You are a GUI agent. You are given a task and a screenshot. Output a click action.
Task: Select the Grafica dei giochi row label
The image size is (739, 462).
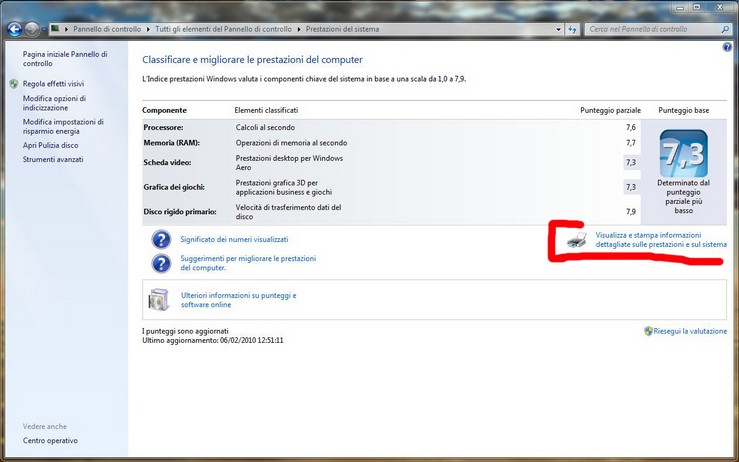click(x=174, y=187)
